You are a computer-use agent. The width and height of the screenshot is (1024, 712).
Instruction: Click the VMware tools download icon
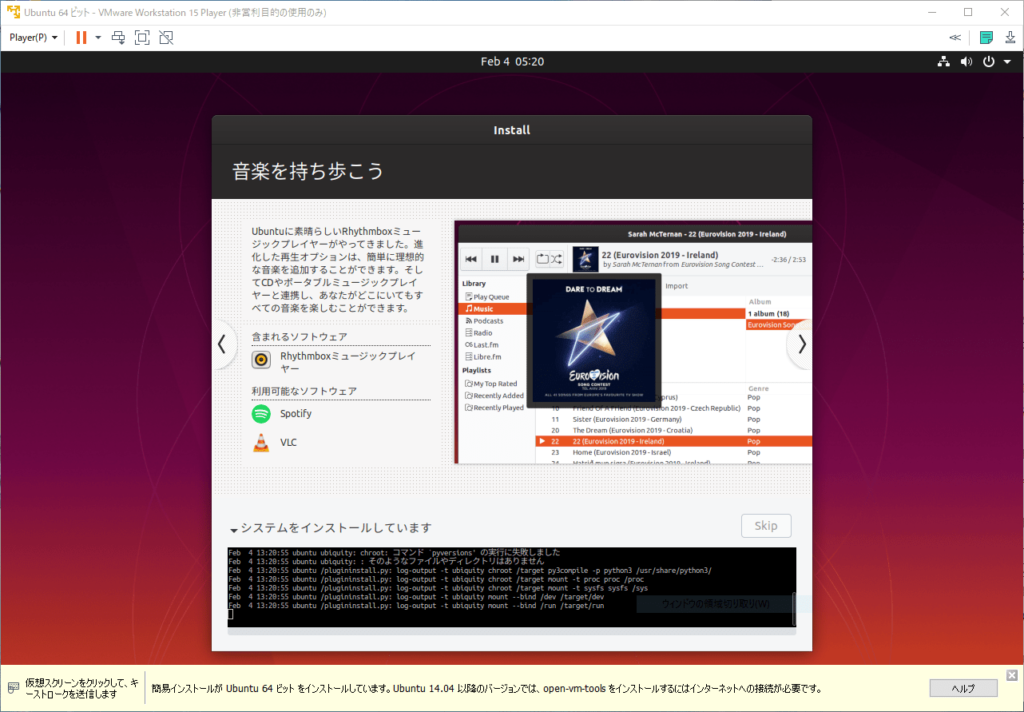[x=1010, y=38]
